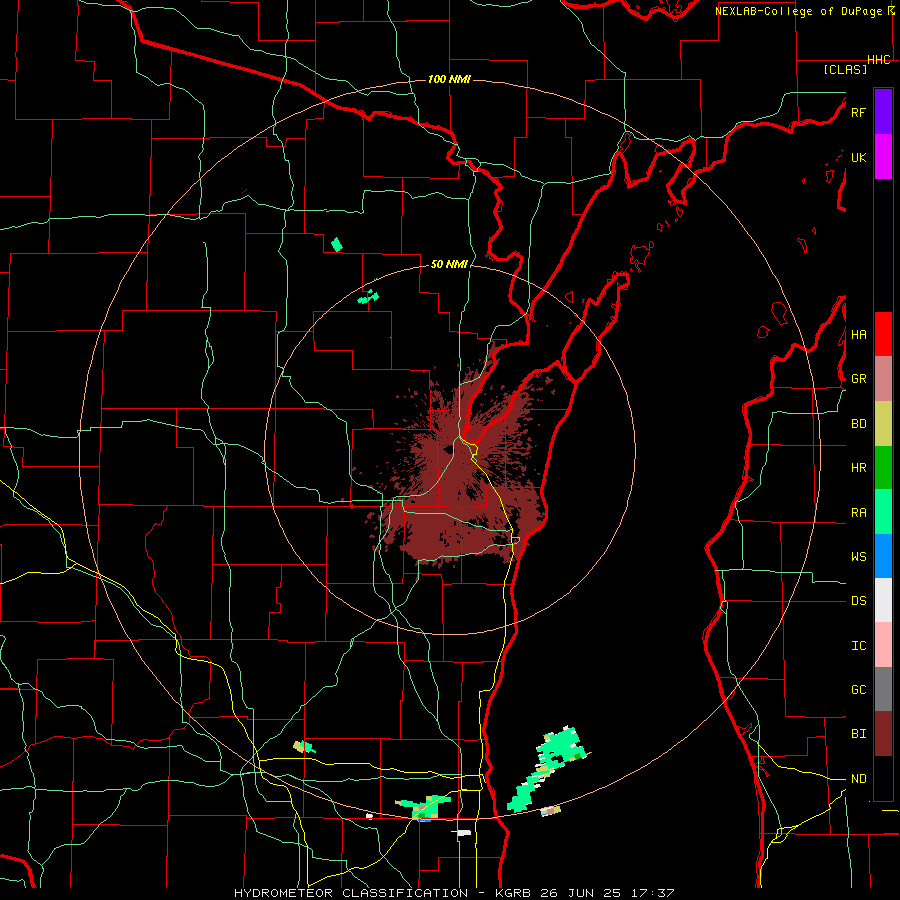This screenshot has height=900, width=900.
Task: Click the IC legend label
Action: [858, 646]
